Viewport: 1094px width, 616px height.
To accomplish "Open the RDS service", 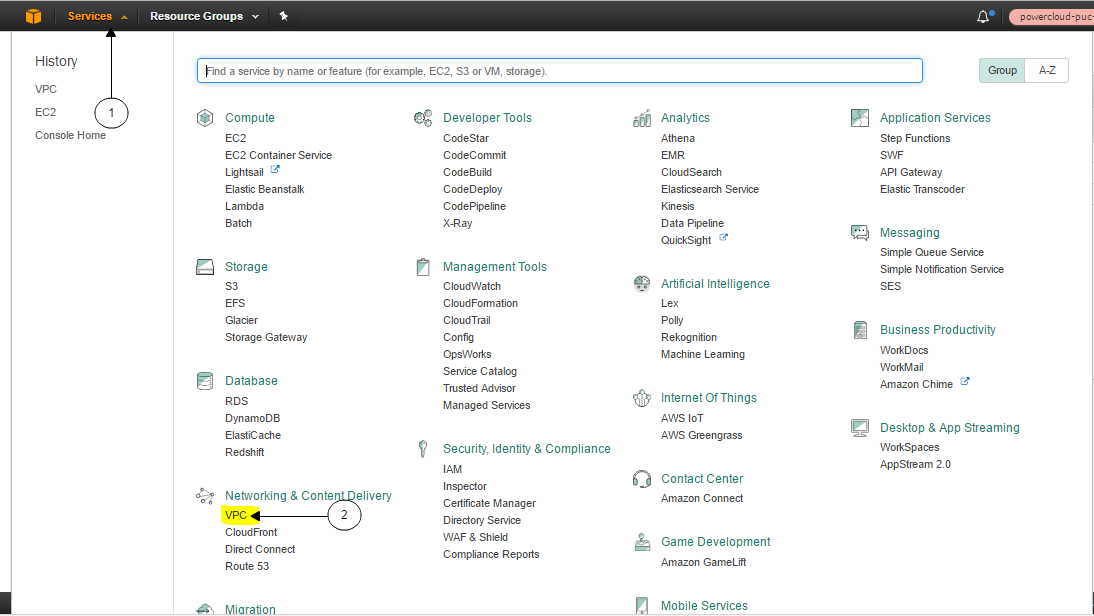I will click(237, 401).
